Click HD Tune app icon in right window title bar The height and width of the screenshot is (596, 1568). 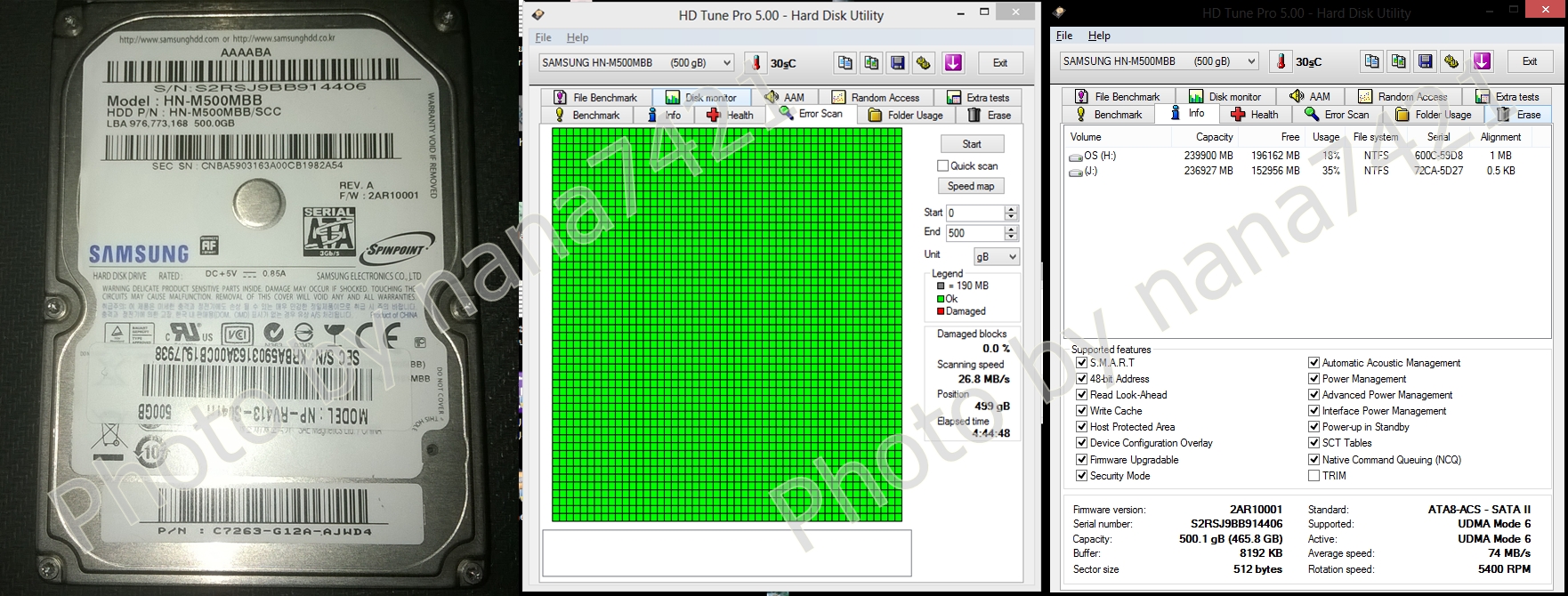[x=1059, y=12]
